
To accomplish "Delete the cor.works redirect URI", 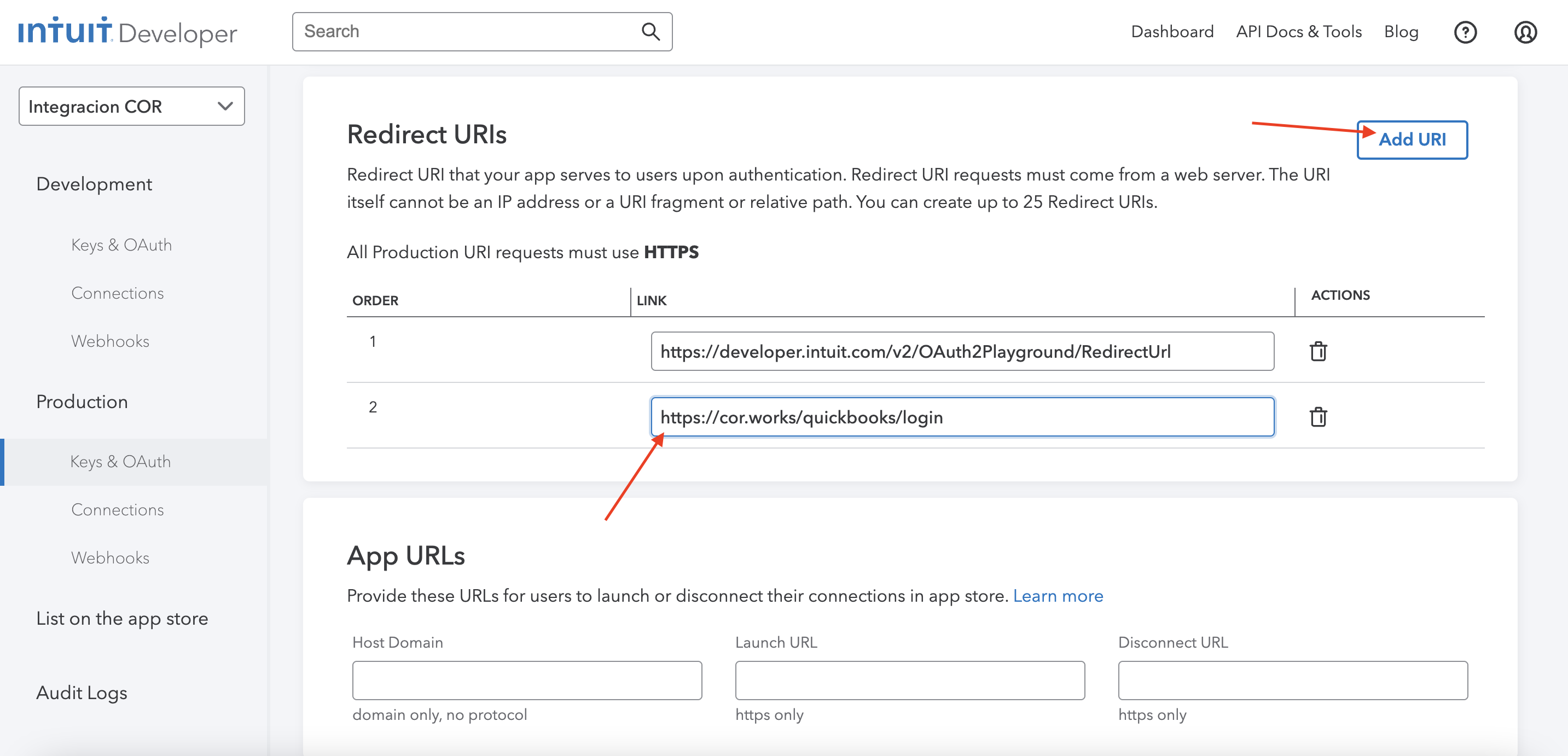I will (x=1318, y=417).
